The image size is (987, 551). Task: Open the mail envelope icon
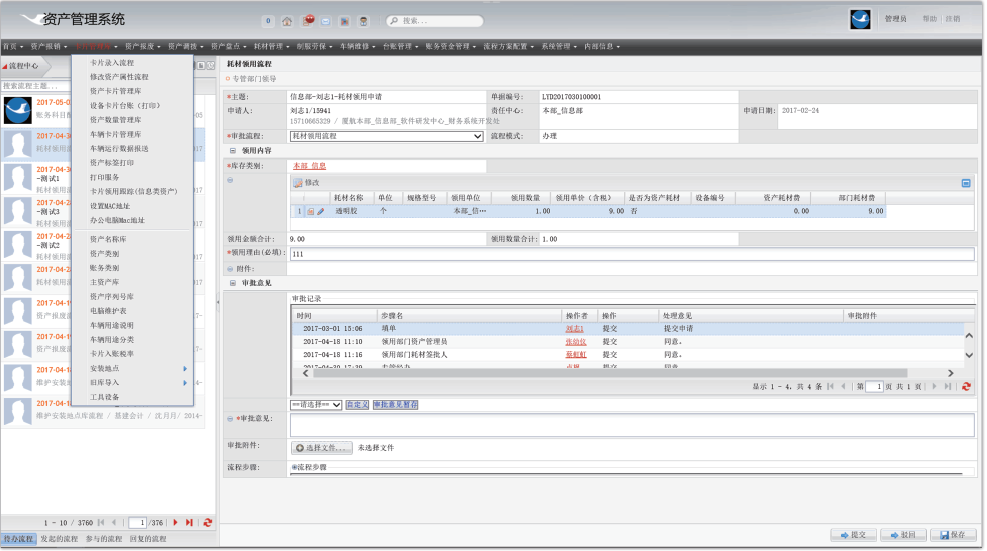325,21
